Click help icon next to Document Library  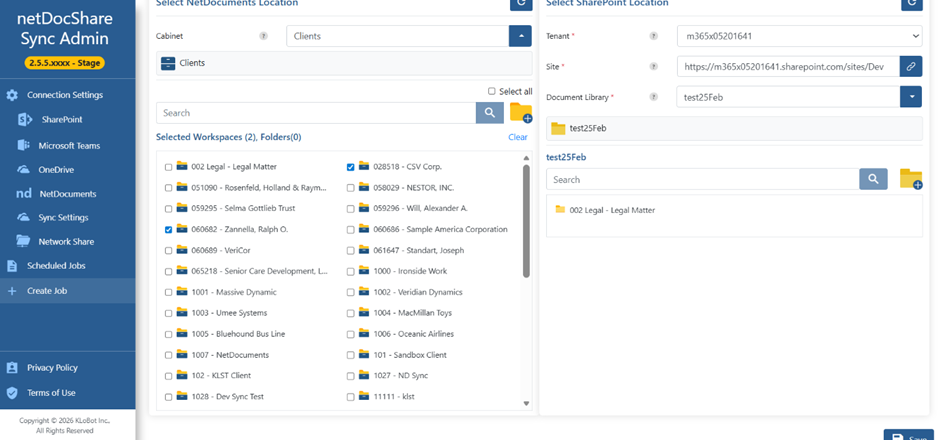coord(654,97)
